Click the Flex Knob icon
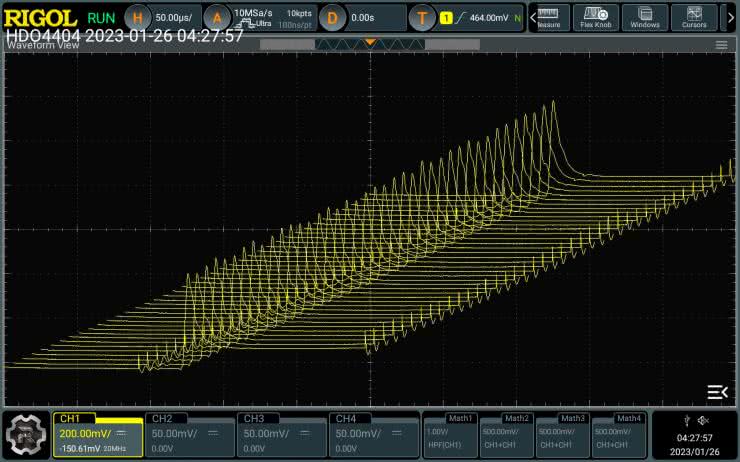The height and width of the screenshot is (462, 740). 596,18
